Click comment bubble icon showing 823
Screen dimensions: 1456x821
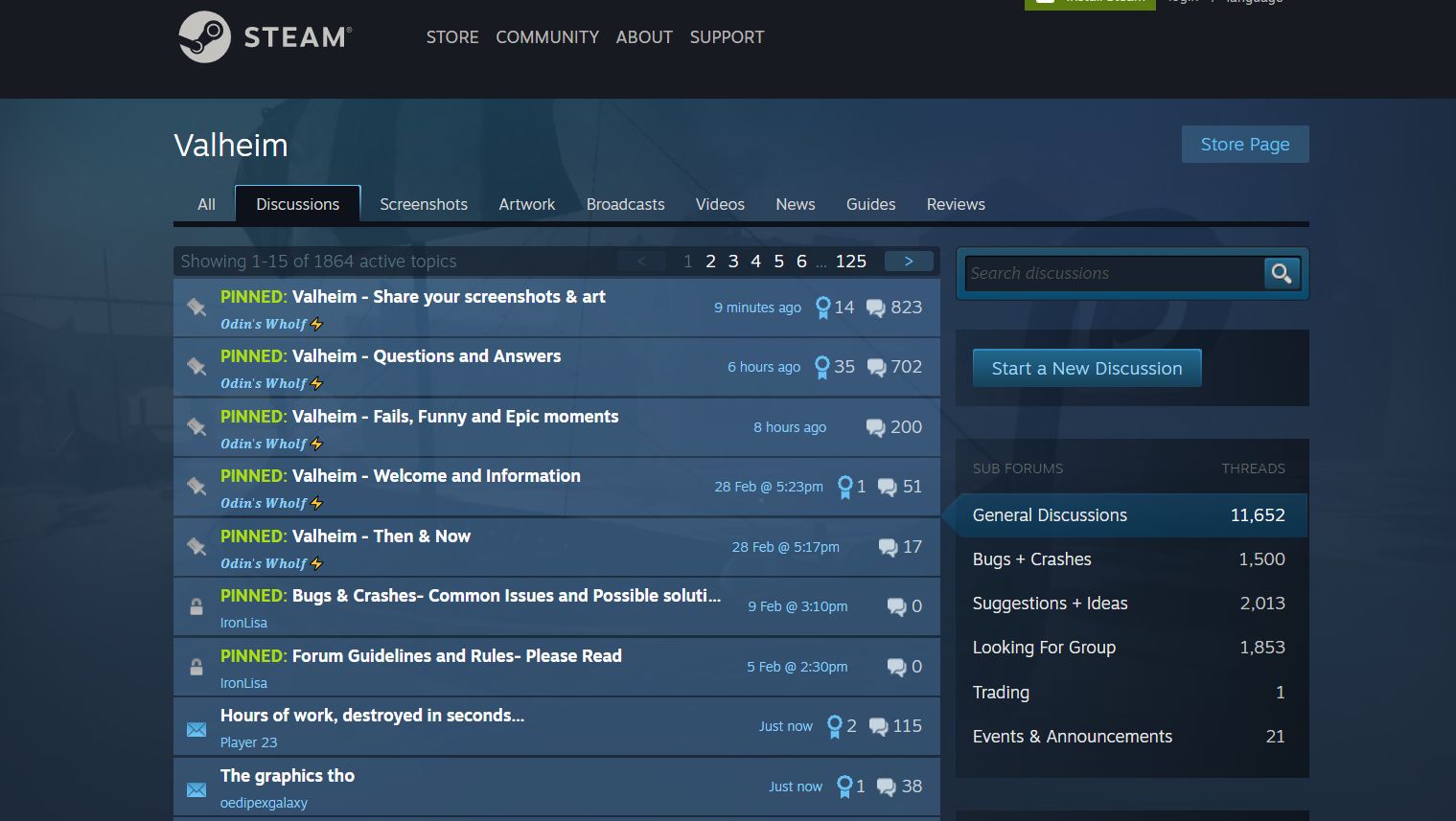coord(876,308)
